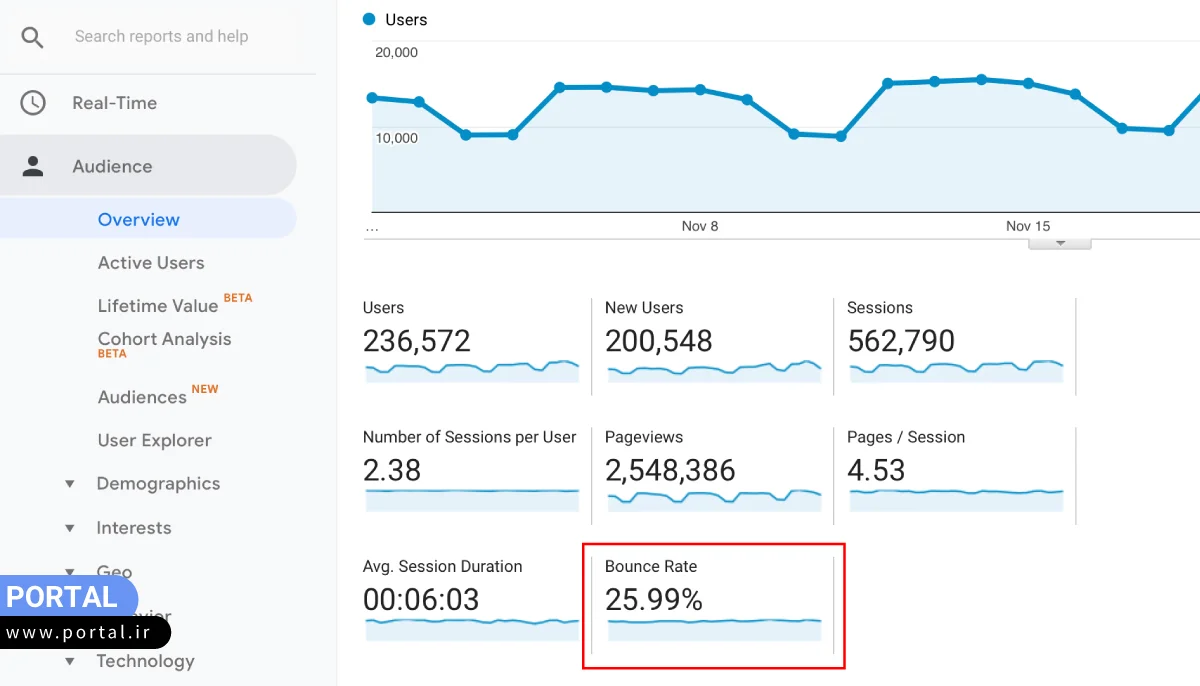Click the Bounce Rate metric card

point(713,605)
